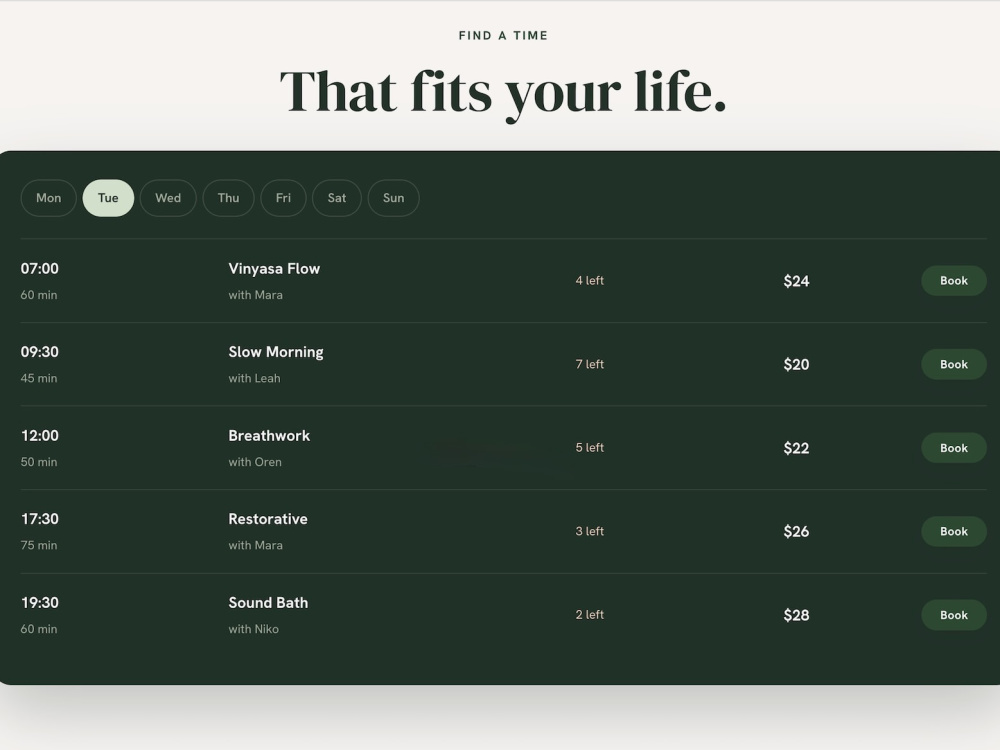Click the '4 left' availability text
The height and width of the screenshot is (750, 1000).
pyautogui.click(x=589, y=281)
